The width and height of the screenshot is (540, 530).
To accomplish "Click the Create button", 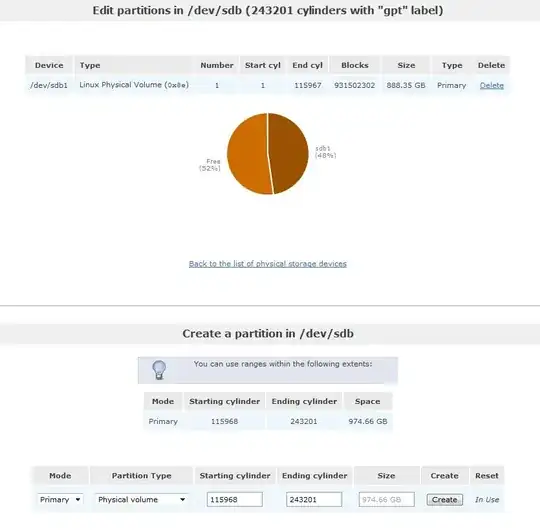I will click(445, 500).
